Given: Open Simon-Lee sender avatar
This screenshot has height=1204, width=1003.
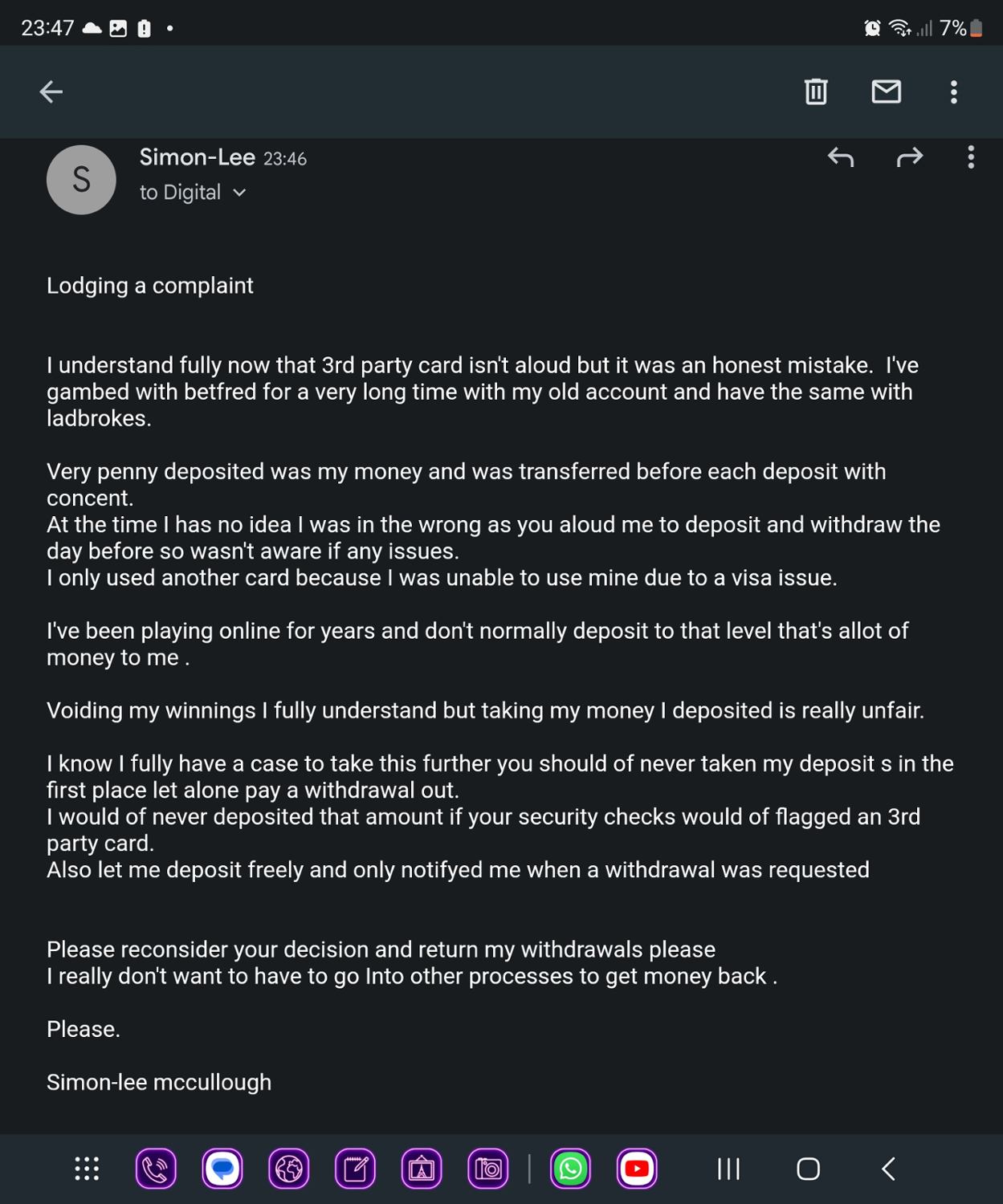Looking at the screenshot, I should pyautogui.click(x=81, y=180).
